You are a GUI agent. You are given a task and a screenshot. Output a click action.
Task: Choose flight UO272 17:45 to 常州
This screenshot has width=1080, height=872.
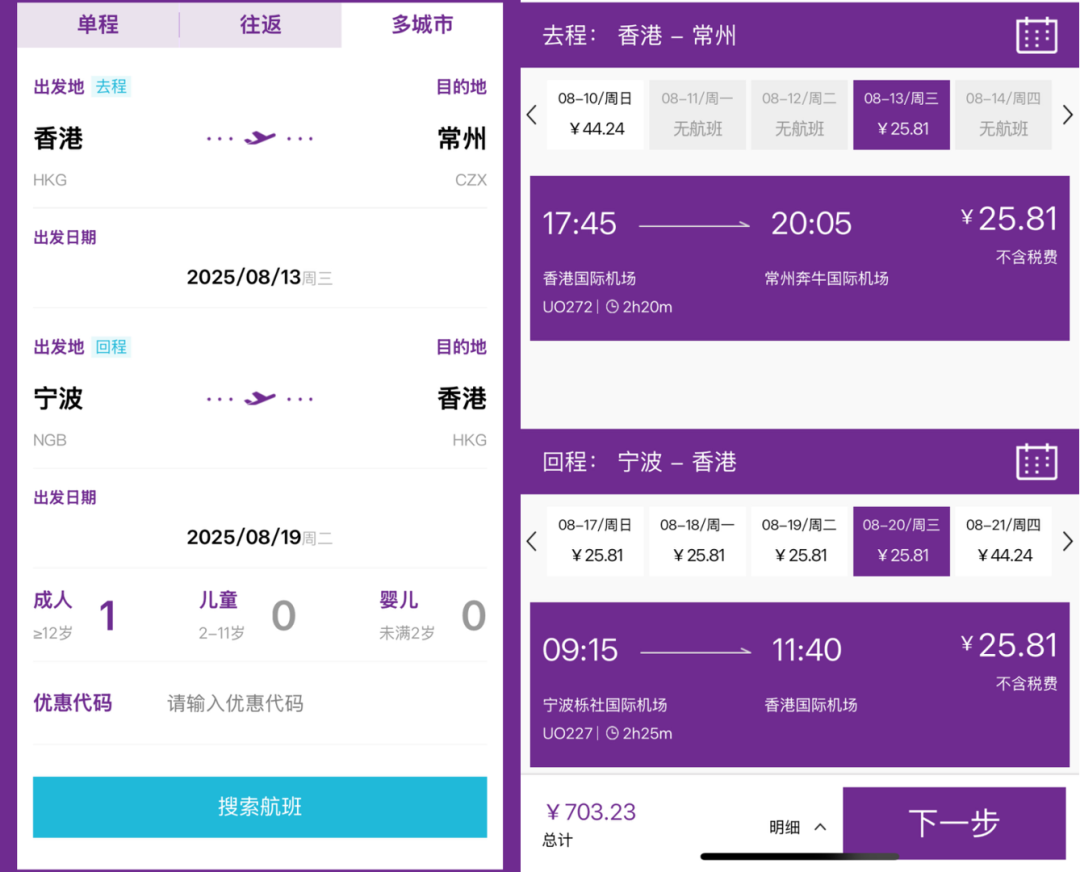(799, 258)
